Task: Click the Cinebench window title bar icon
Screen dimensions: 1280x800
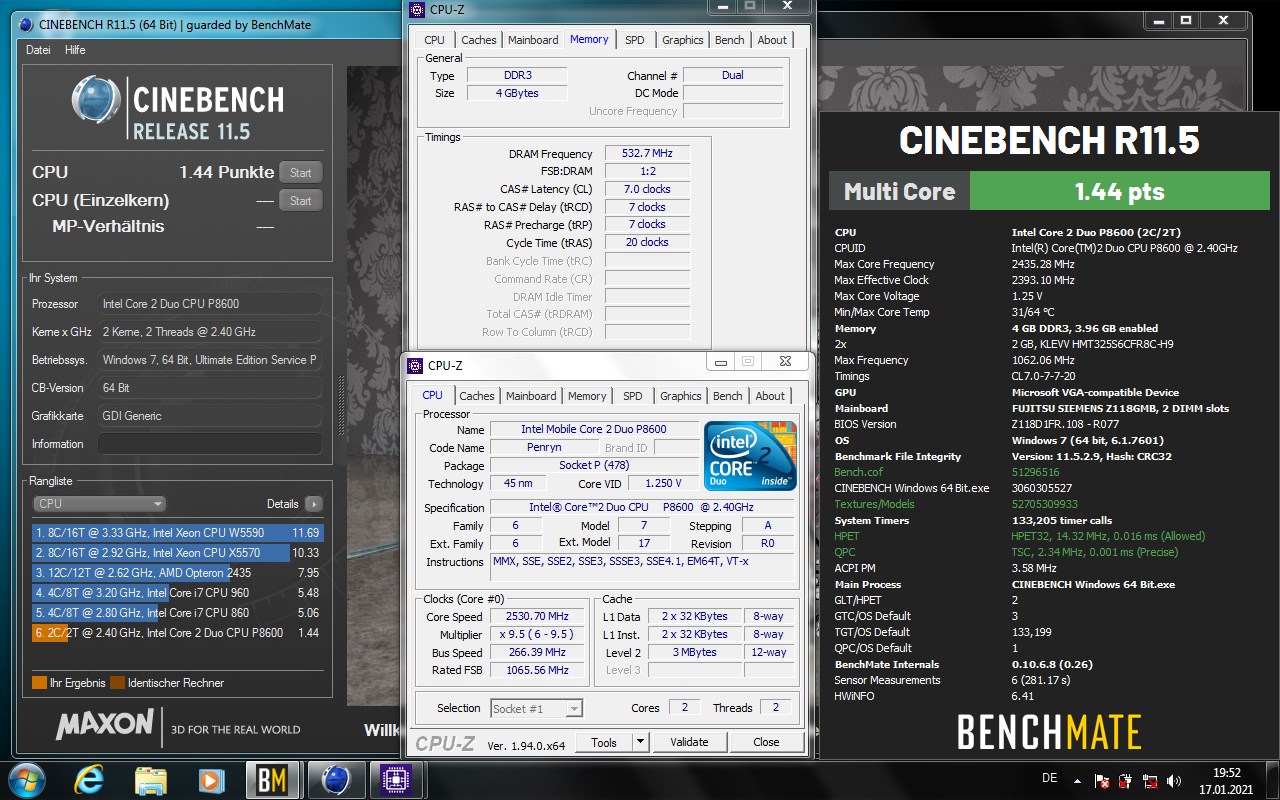Action: pyautogui.click(x=24, y=24)
